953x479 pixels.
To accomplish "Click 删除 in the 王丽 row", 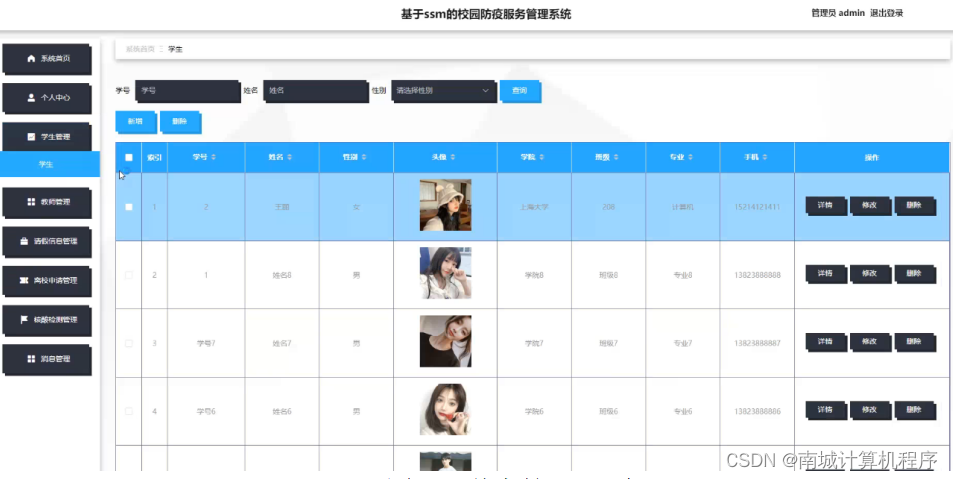I will pos(914,205).
